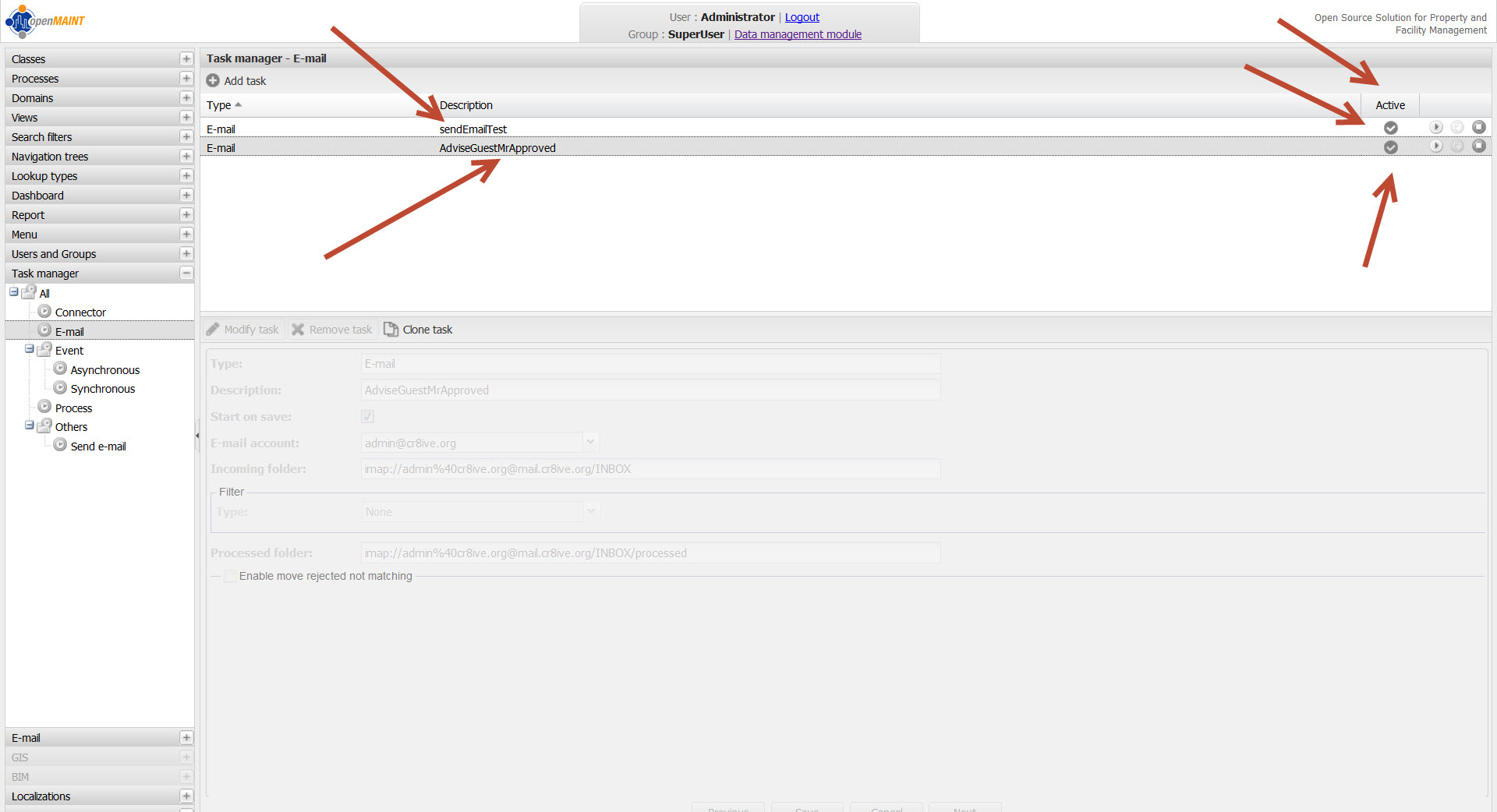Open the Data management module link
The image size is (1497, 812).
coord(798,34)
